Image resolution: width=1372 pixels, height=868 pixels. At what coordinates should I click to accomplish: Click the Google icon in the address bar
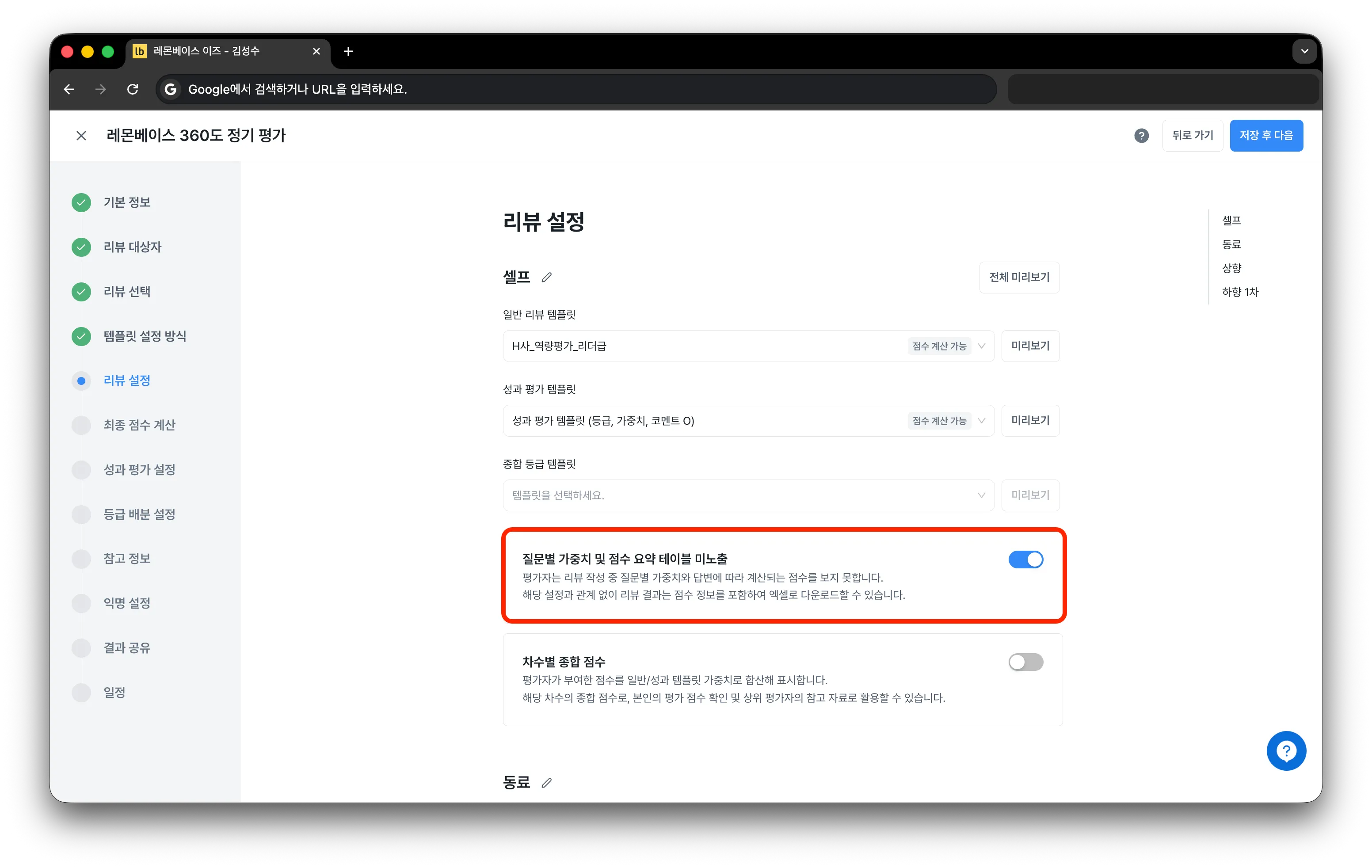click(170, 89)
